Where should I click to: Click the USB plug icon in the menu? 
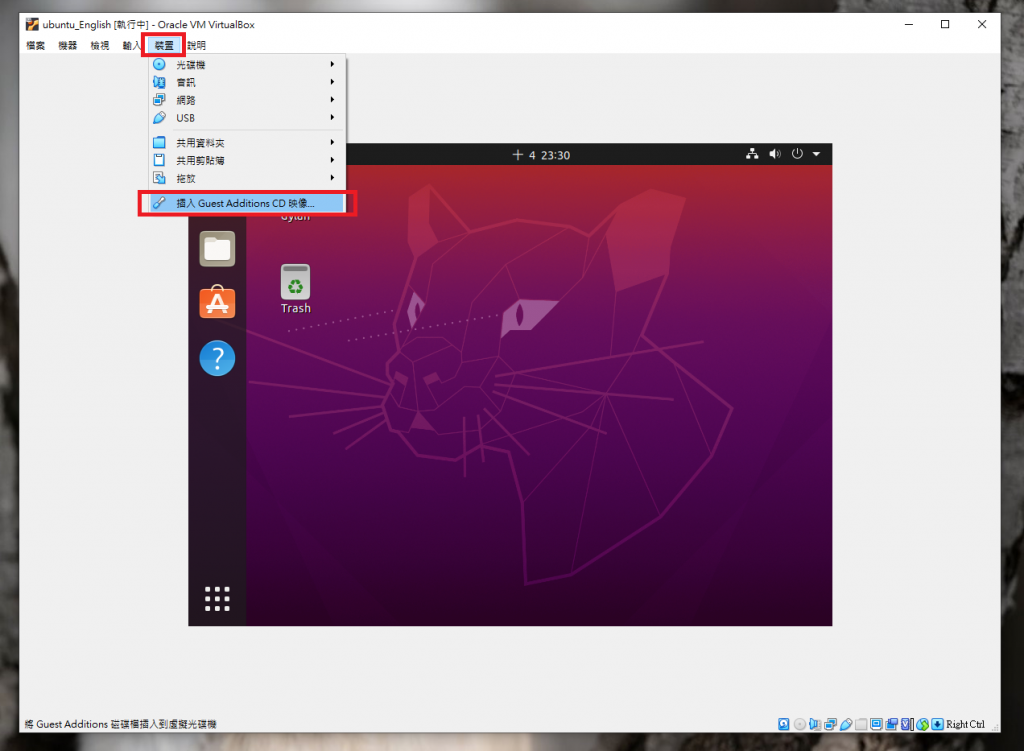pyautogui.click(x=159, y=118)
